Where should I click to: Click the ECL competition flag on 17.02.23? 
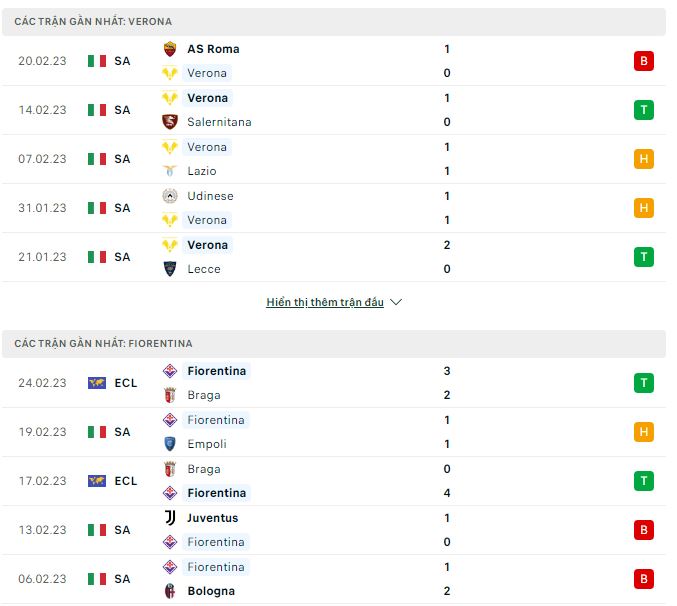click(x=97, y=481)
